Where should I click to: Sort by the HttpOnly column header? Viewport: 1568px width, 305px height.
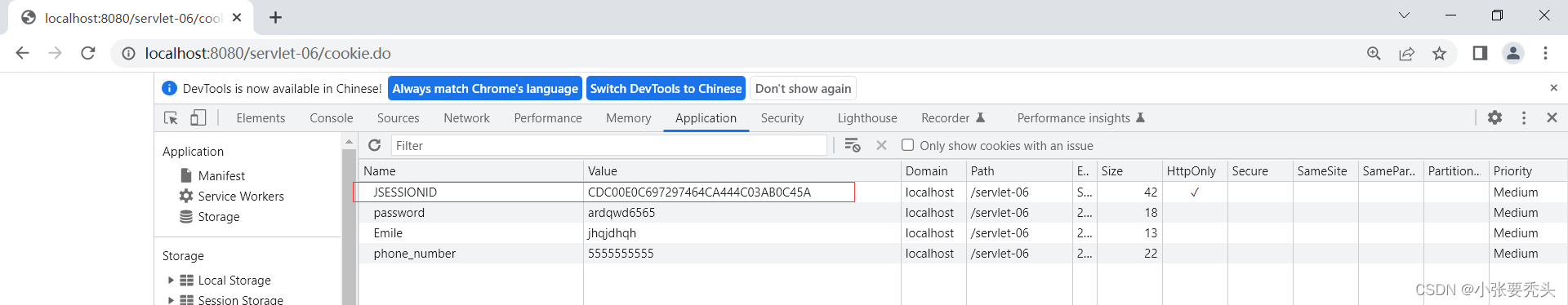(x=1195, y=170)
